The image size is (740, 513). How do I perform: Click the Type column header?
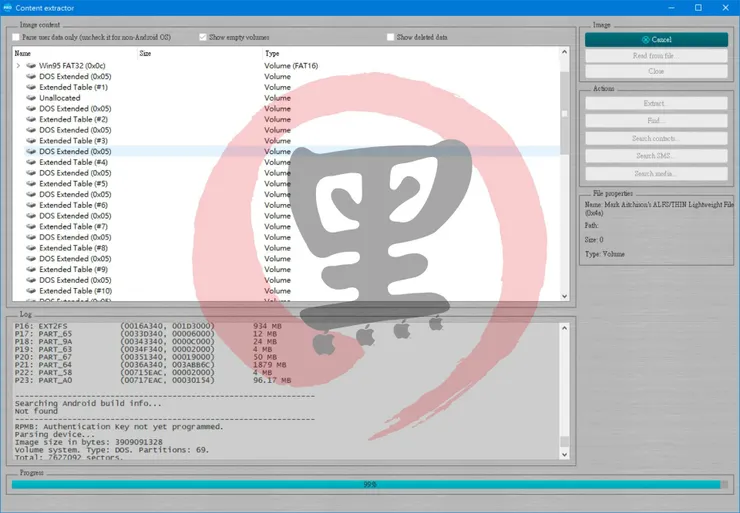click(x=411, y=53)
